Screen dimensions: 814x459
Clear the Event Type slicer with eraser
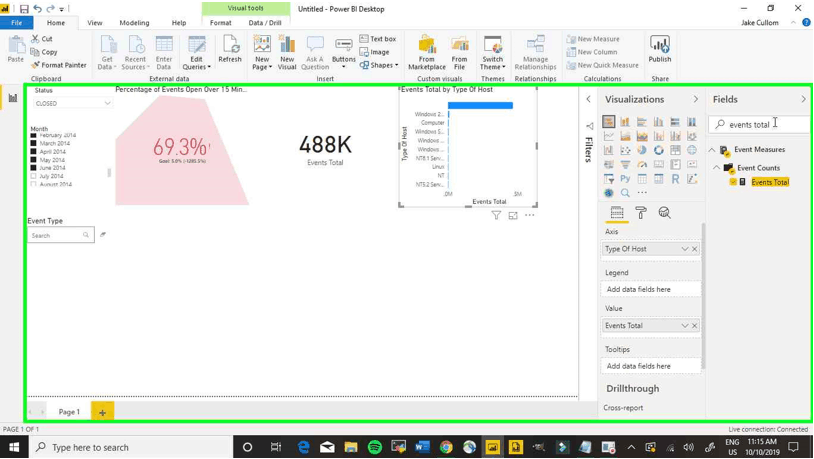(x=103, y=235)
